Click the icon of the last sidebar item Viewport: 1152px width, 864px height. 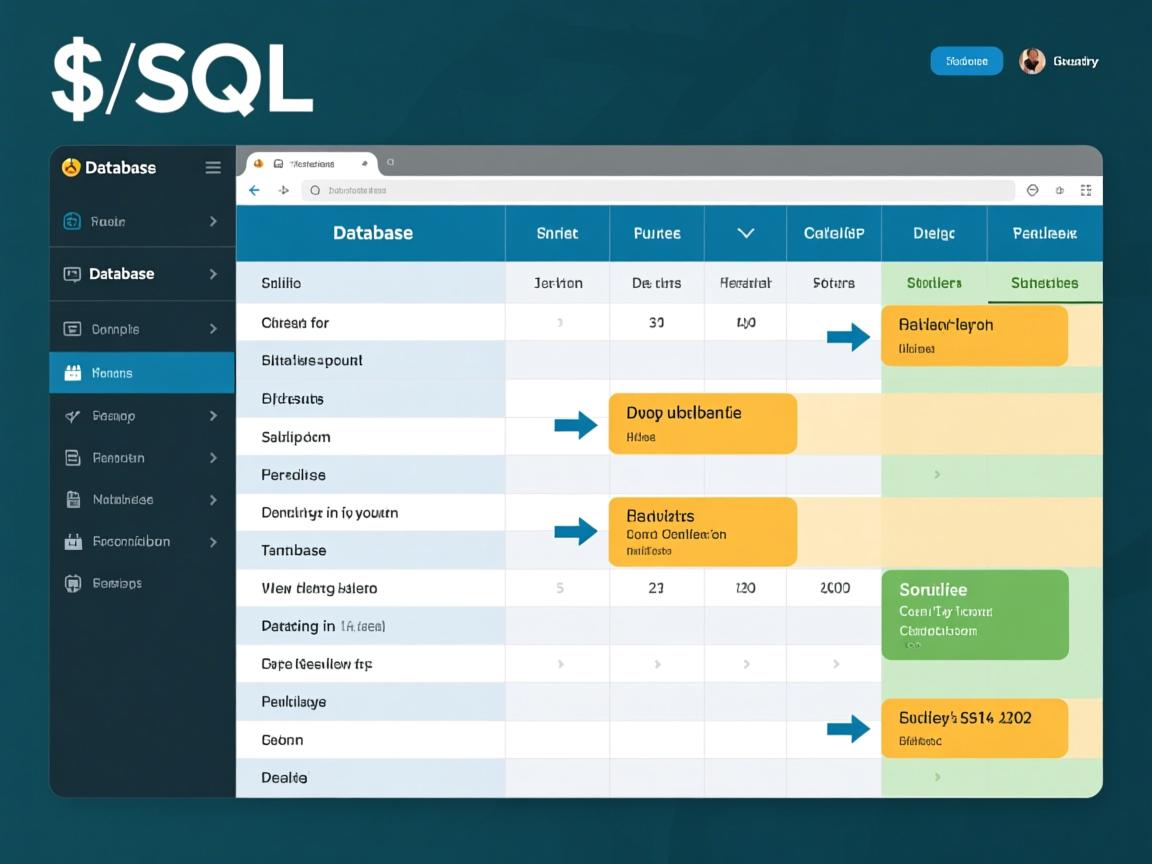point(72,583)
